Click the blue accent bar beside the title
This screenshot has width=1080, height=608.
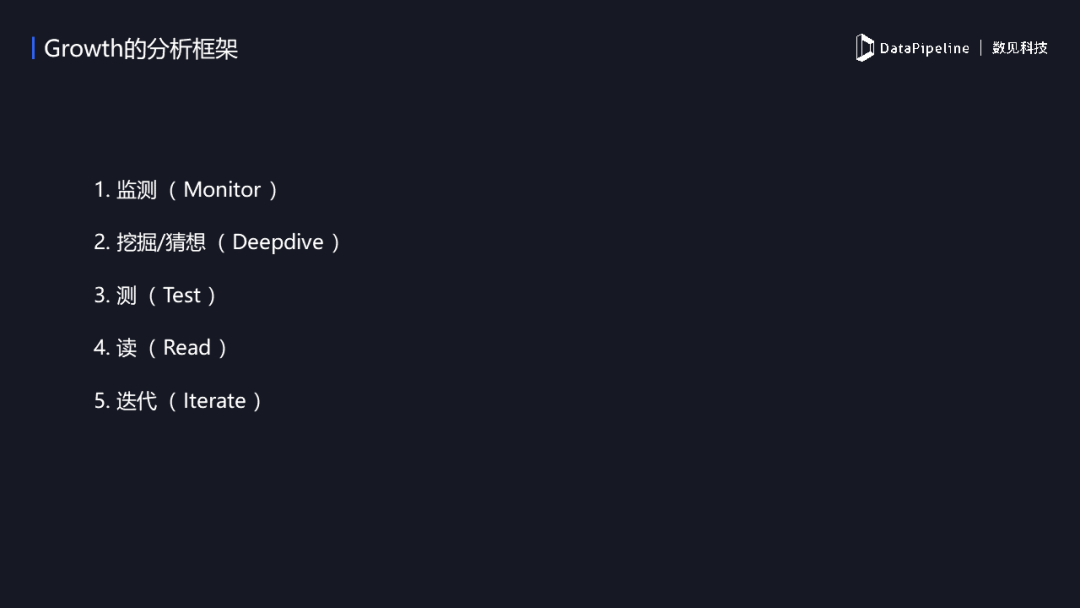click(x=33, y=48)
